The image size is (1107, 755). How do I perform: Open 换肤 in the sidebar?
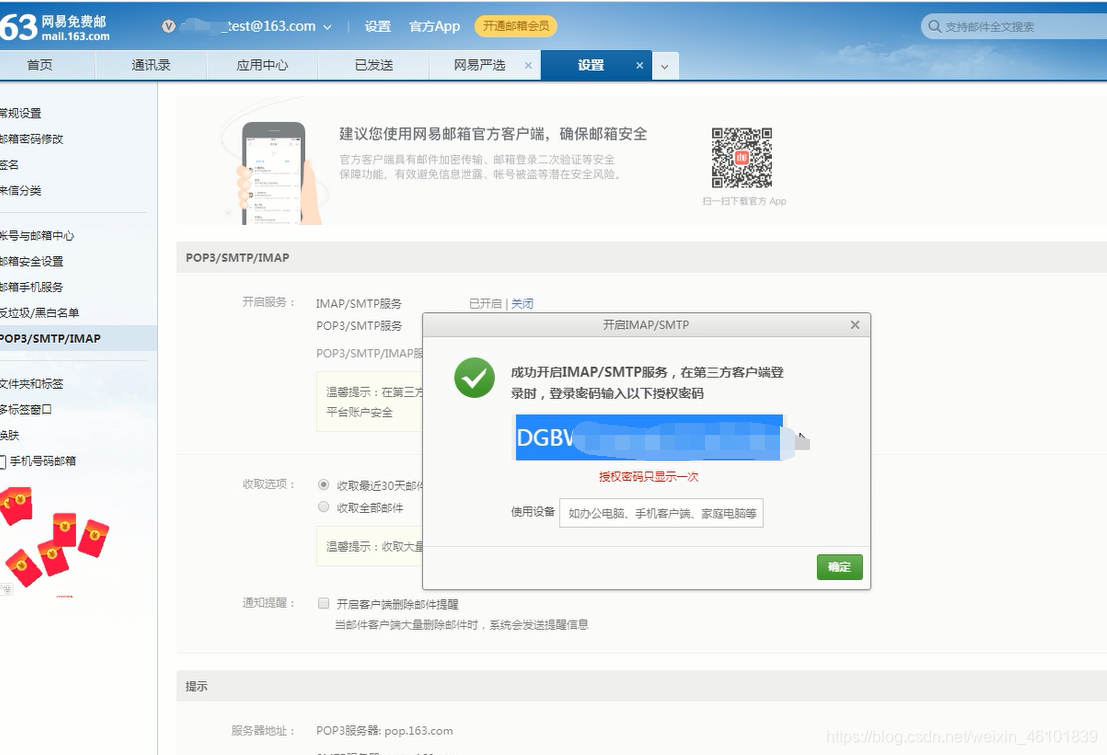pos(9,435)
